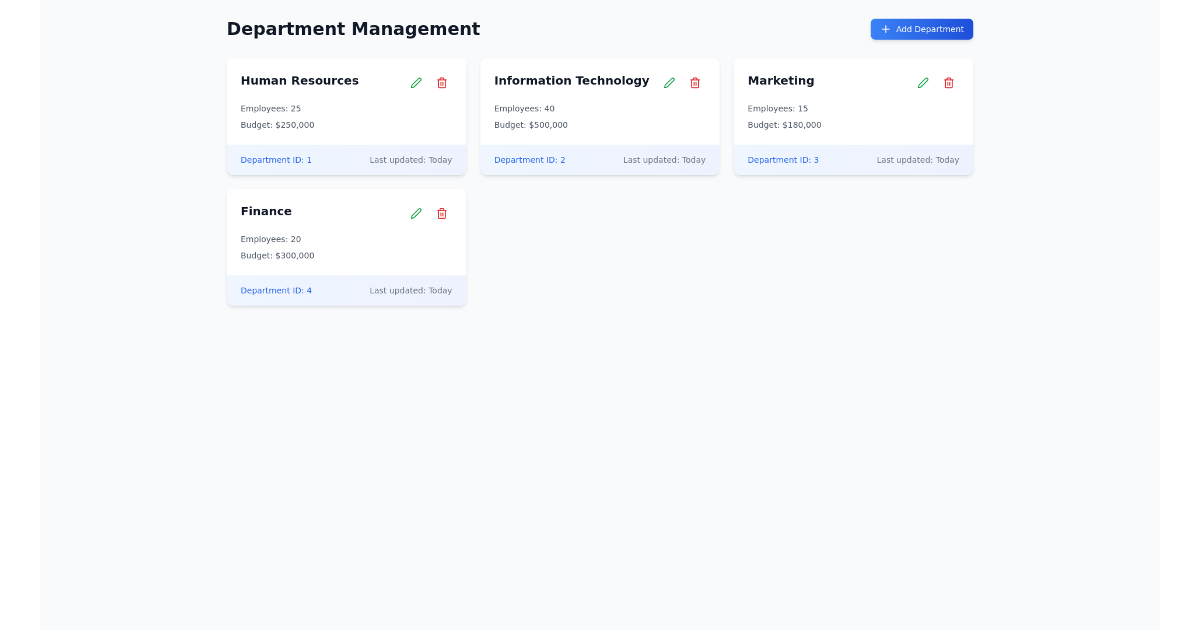Image resolution: width=1200 pixels, height=630 pixels.
Task: Click the edit pencil icon for Human Resources
Action: tap(416, 83)
